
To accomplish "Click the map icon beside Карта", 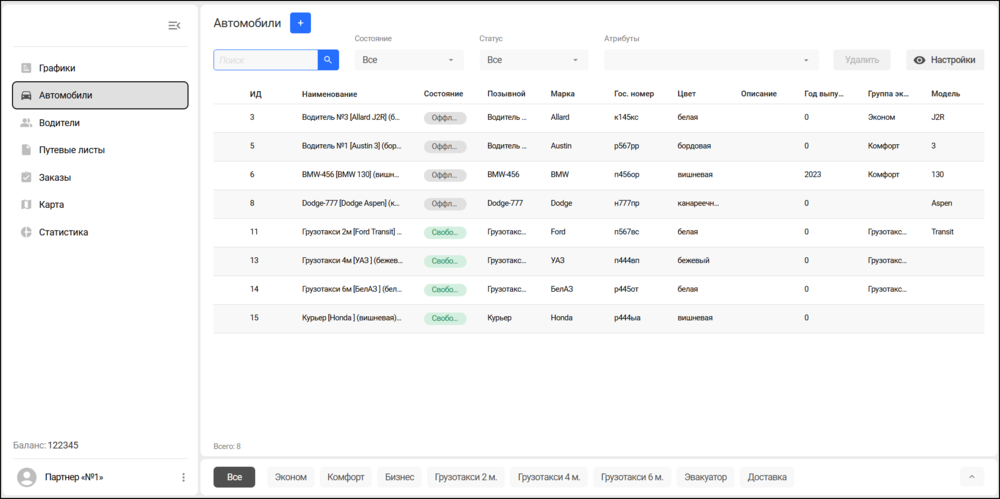I will (x=26, y=205).
